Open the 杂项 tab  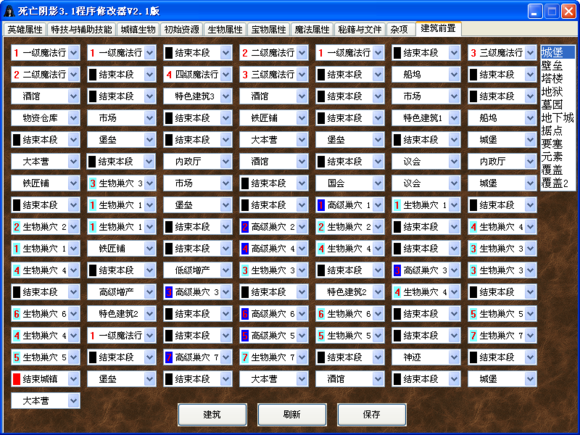click(400, 29)
